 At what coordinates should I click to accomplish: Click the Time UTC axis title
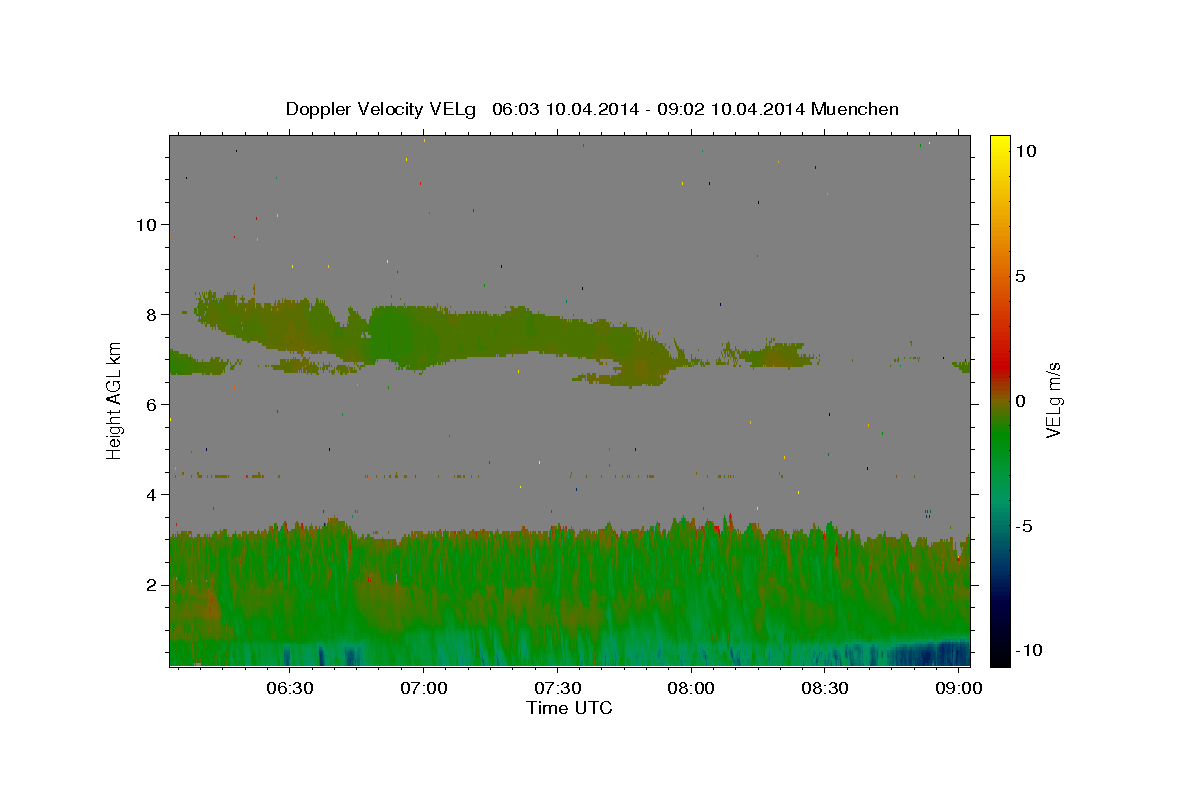[569, 708]
